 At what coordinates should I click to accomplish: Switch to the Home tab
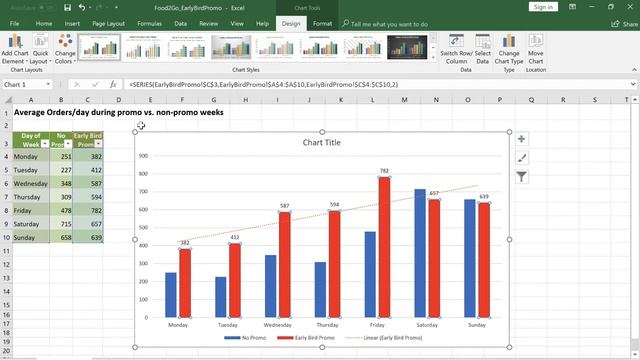coord(44,24)
